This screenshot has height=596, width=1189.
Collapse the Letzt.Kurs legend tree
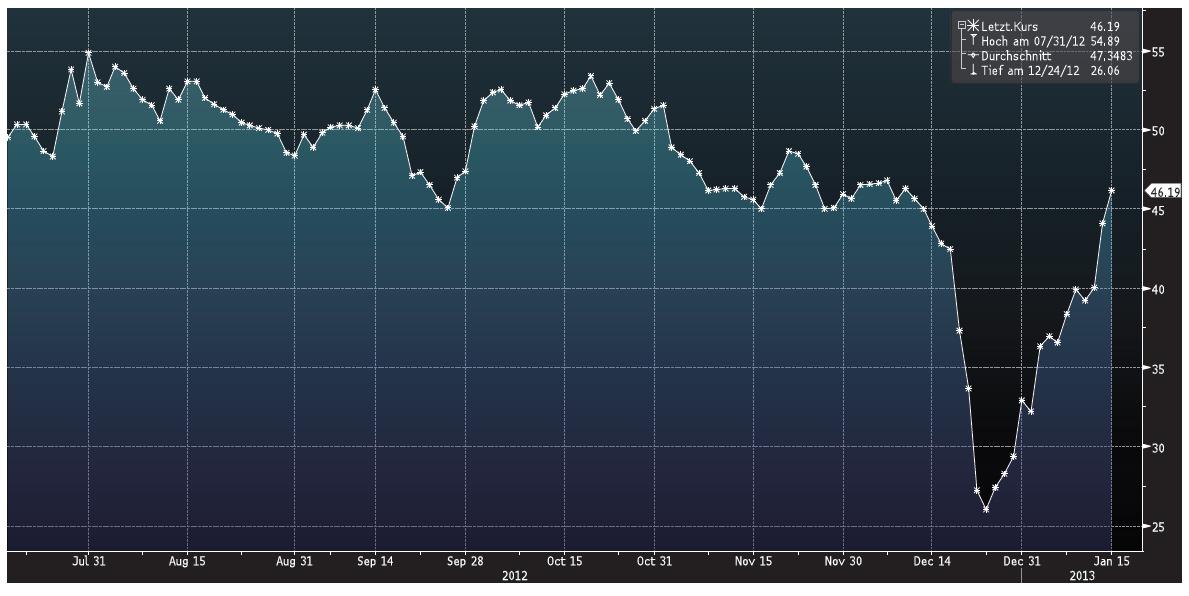pos(962,25)
